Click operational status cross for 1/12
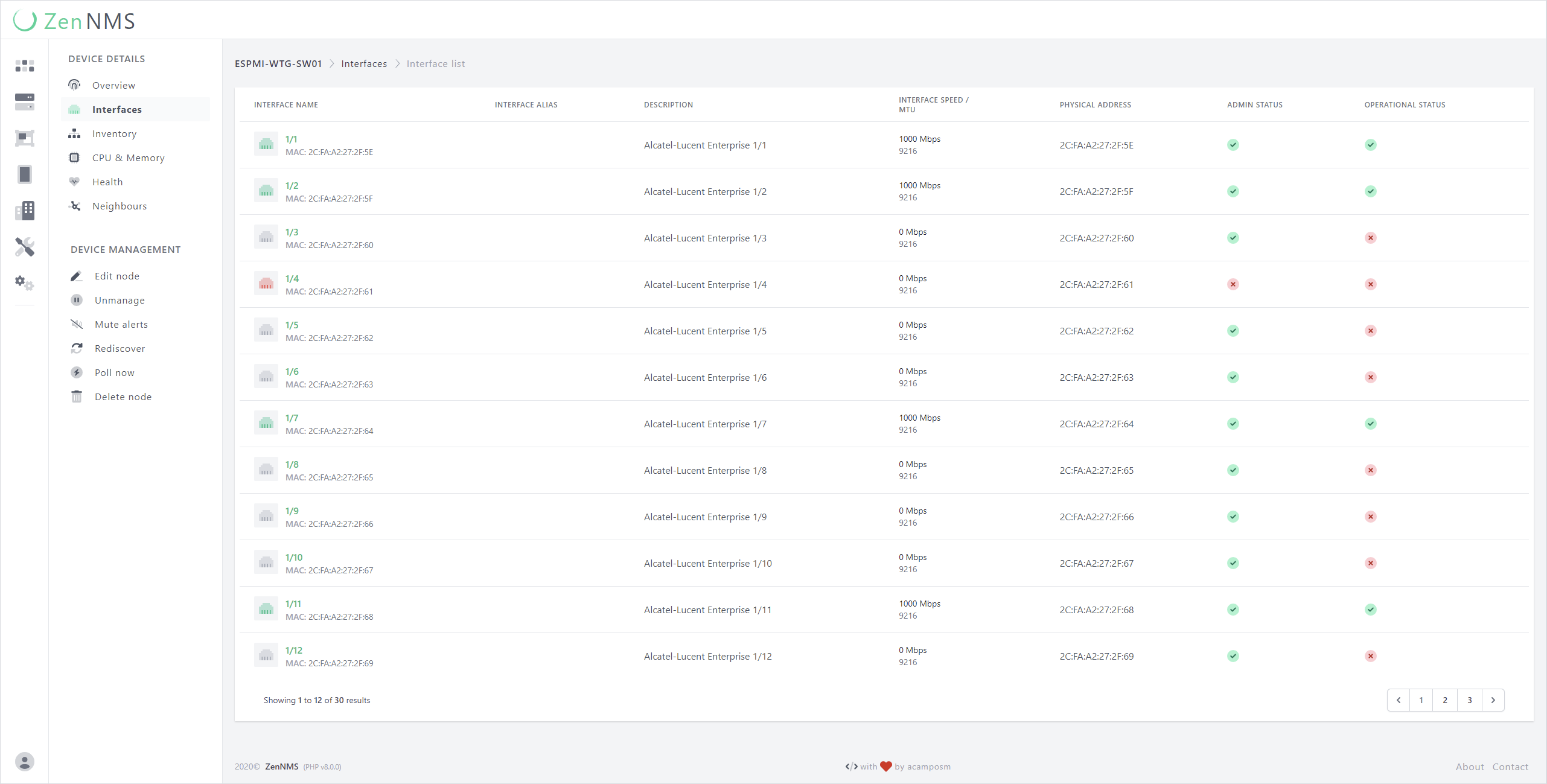Viewport: 1547px width, 784px height. point(1371,656)
